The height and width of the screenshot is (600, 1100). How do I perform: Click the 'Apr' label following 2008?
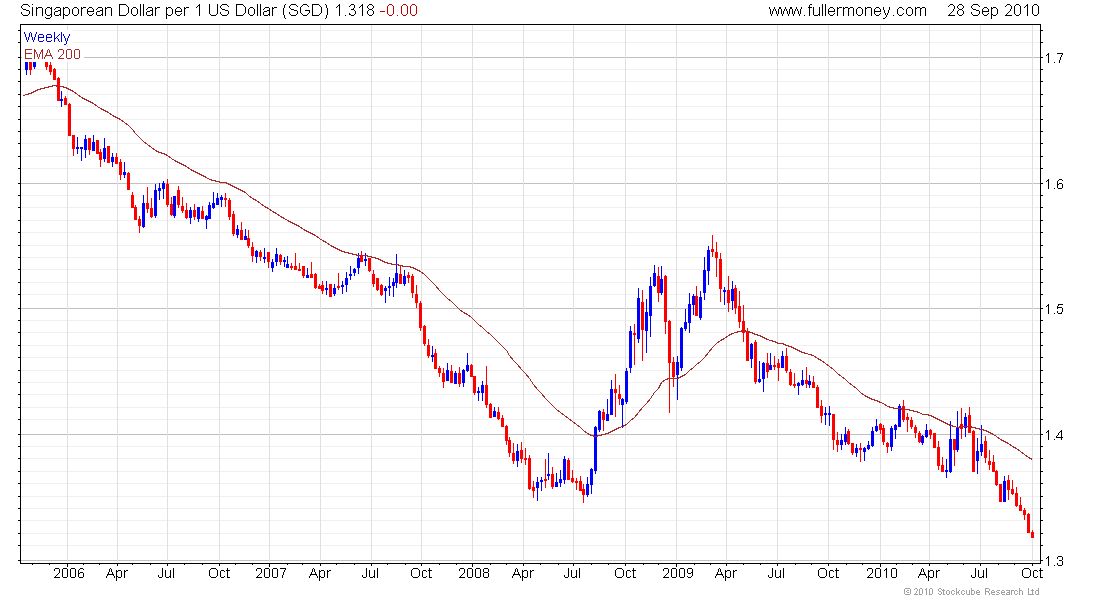523,573
